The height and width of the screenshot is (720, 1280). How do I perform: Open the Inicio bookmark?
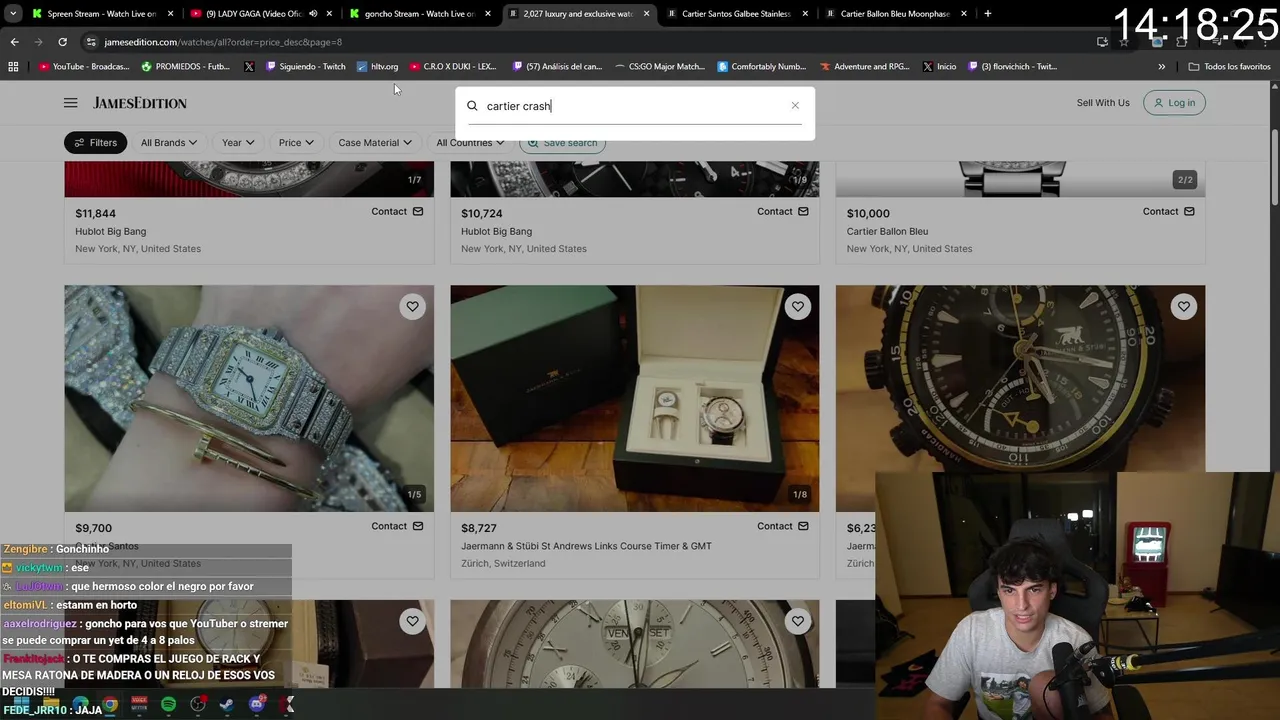pos(939,67)
